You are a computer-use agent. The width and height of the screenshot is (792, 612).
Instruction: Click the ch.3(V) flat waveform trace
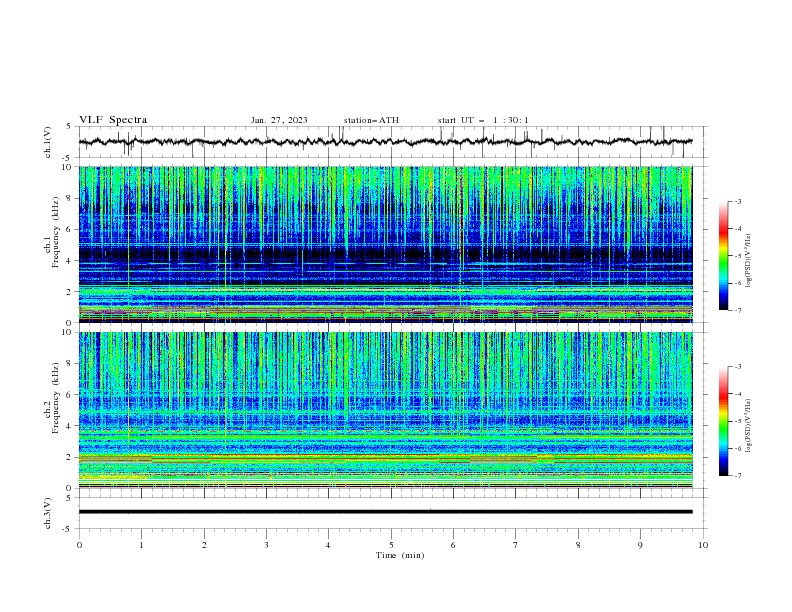pos(386,512)
